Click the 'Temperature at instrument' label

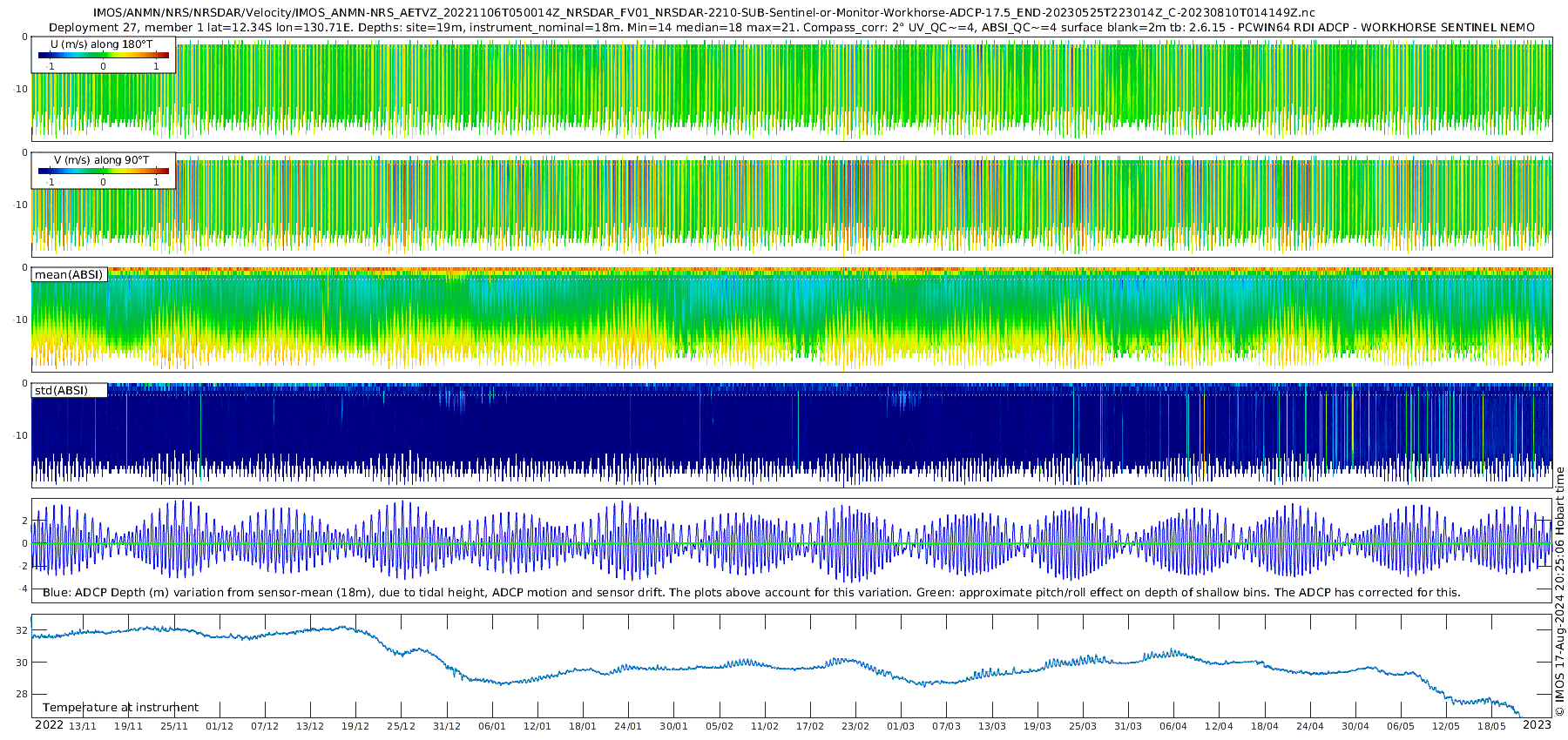(120, 707)
